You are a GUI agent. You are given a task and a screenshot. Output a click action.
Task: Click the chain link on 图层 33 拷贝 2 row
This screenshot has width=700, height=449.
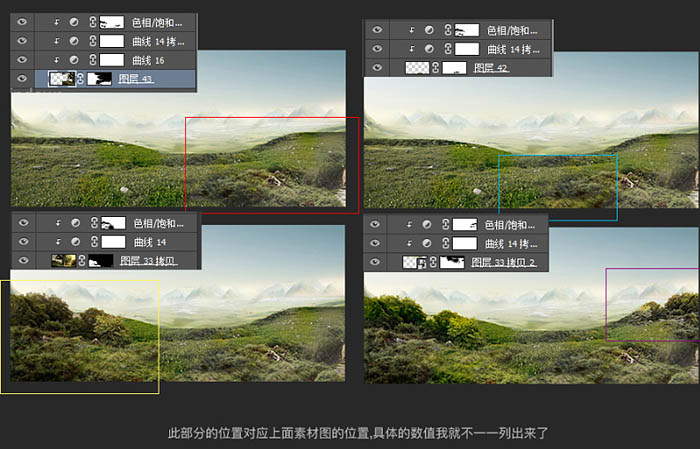click(x=433, y=262)
